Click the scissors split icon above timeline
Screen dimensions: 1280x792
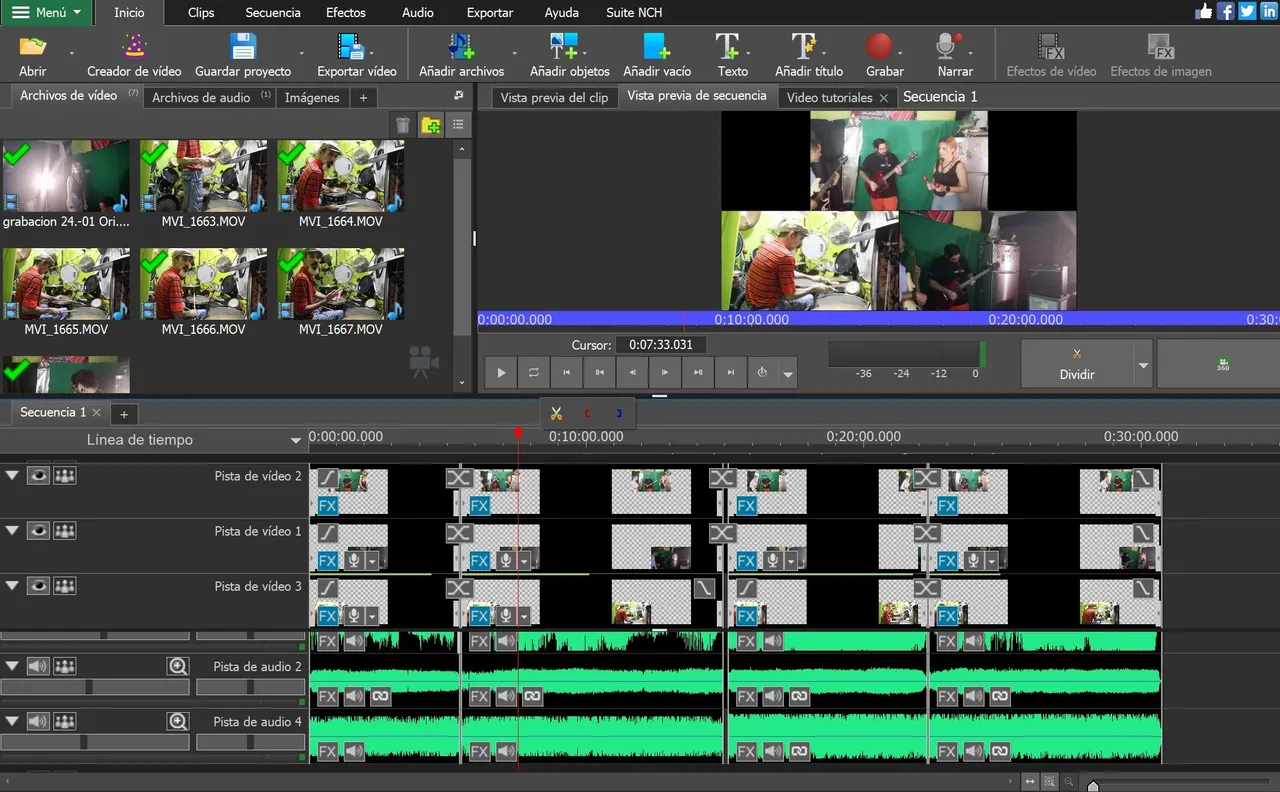click(557, 413)
